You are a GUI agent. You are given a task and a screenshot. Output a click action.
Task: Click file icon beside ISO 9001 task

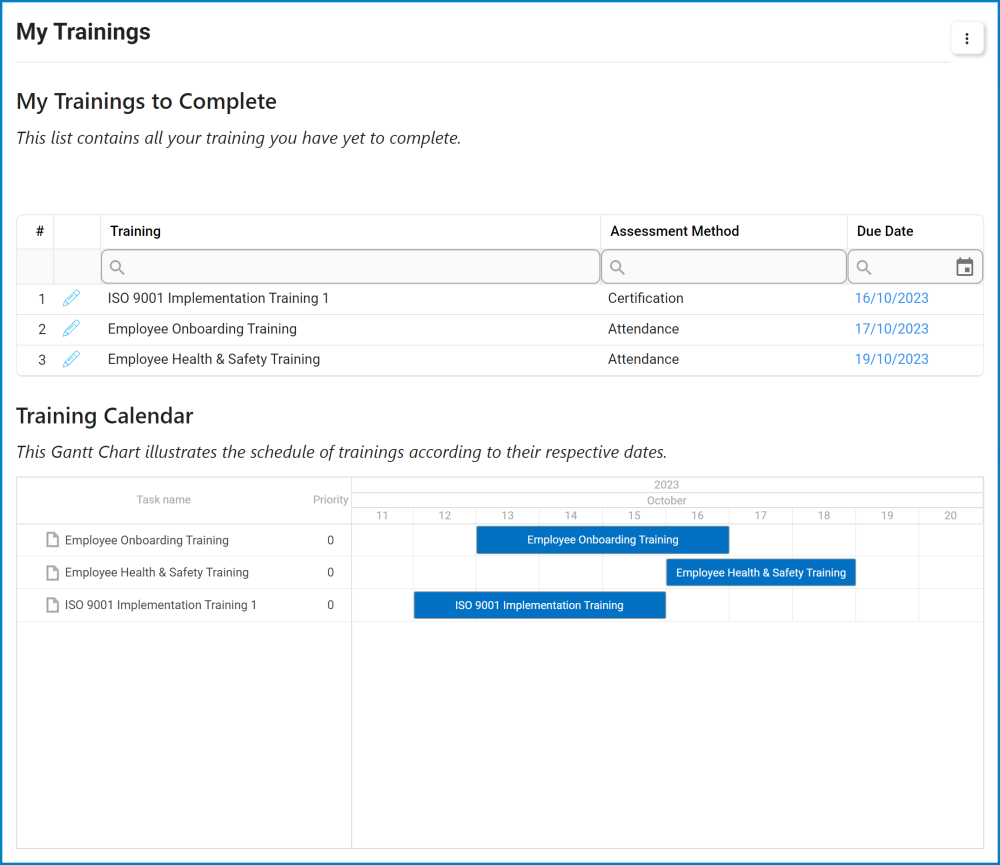[52, 605]
